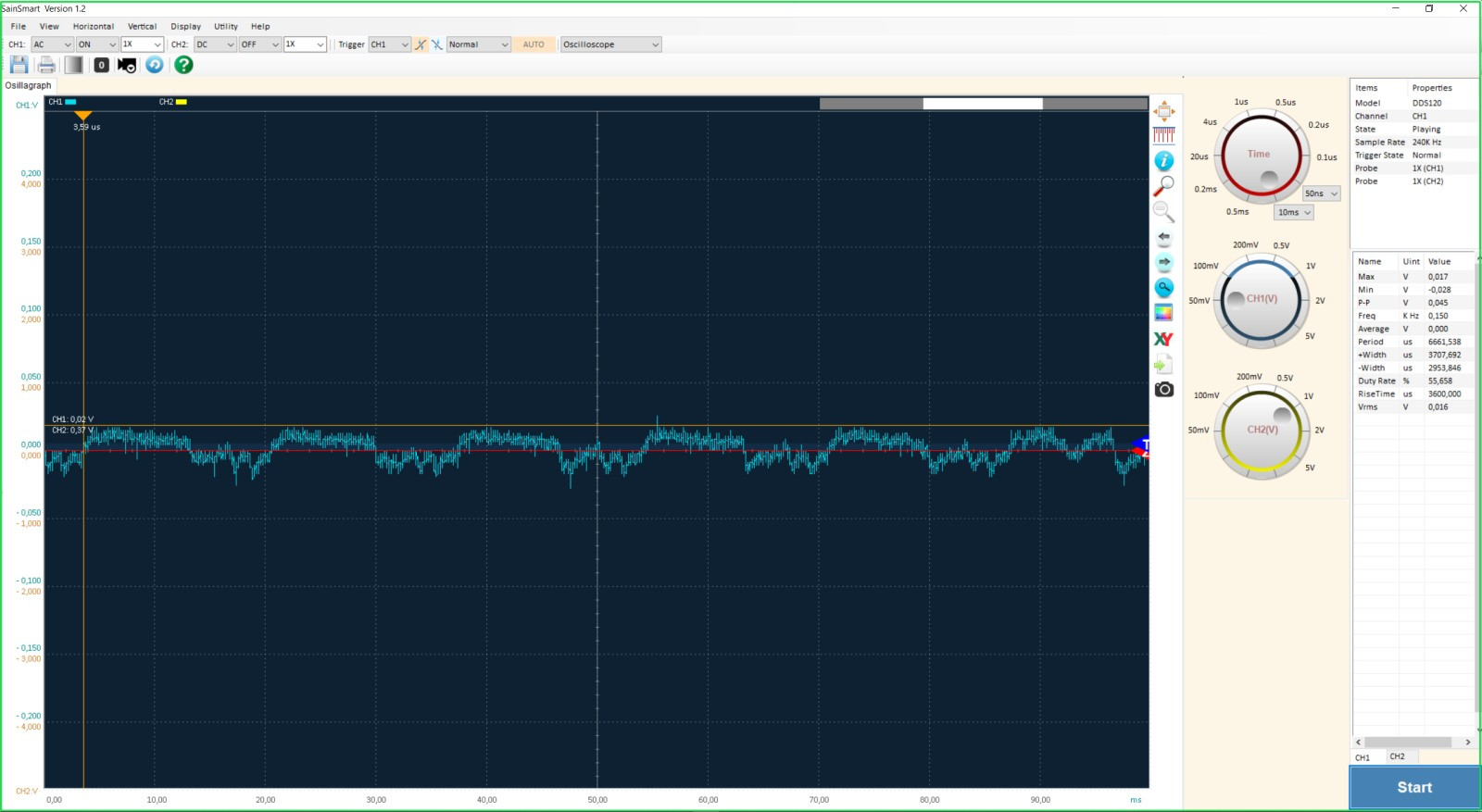Toggle rising edge trigger slope
The width and height of the screenshot is (1482, 812).
[421, 44]
